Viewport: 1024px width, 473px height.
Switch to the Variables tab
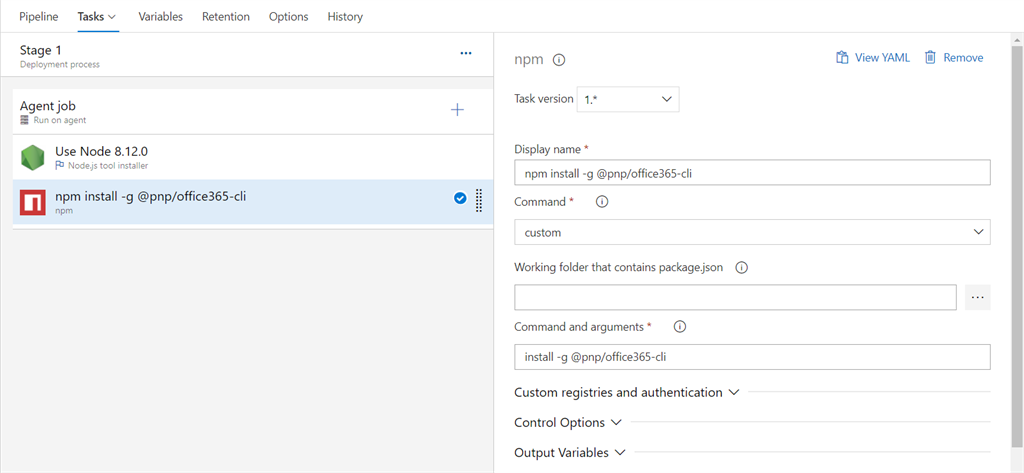click(x=161, y=16)
